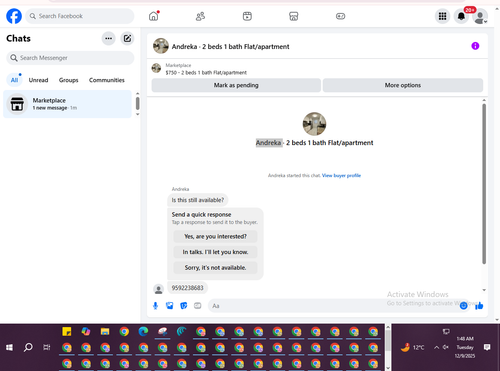Click the large Andreka profile picture
This screenshot has width=500, height=371.
pyautogui.click(x=314, y=124)
